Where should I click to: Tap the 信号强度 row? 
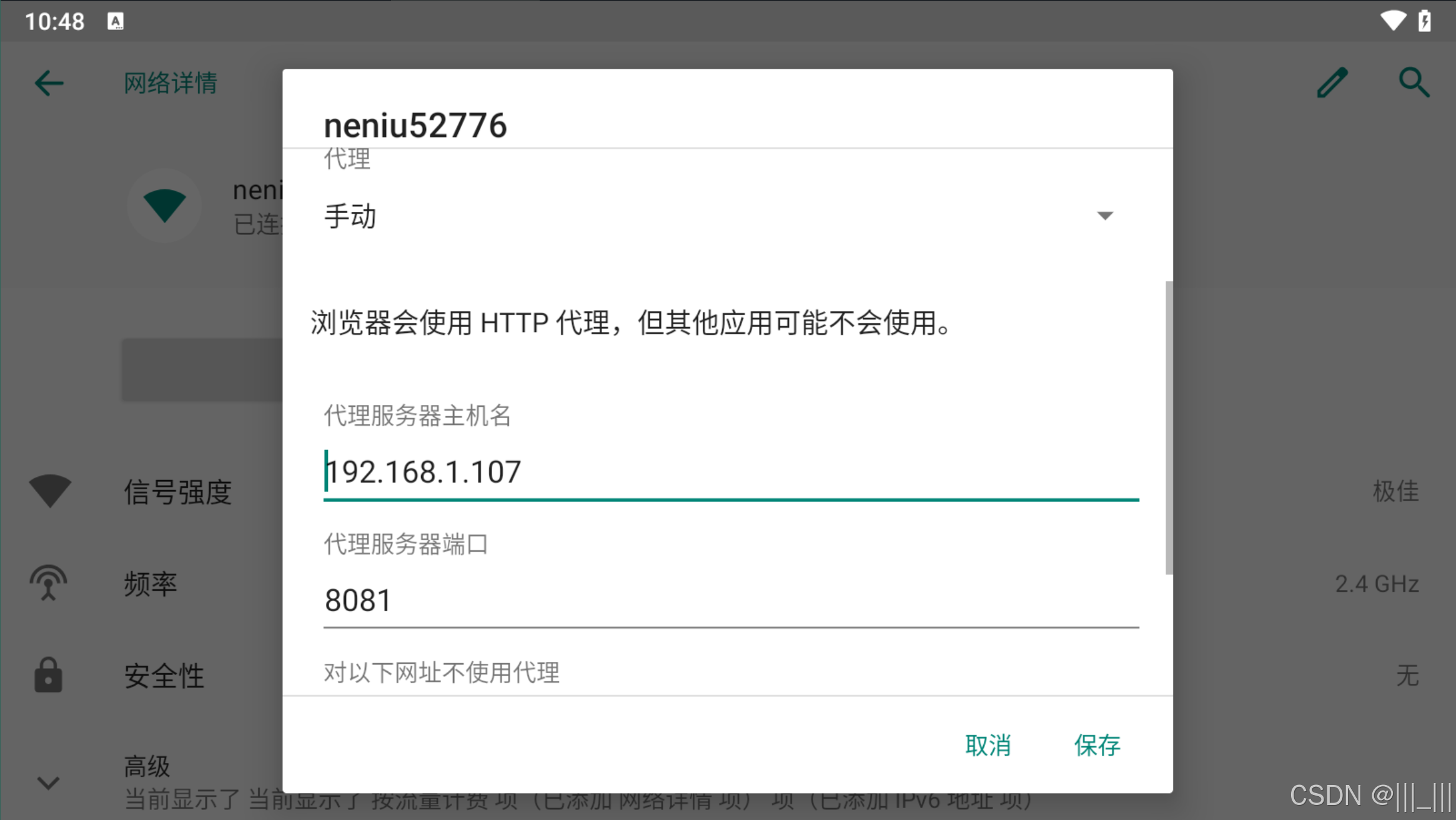point(728,491)
